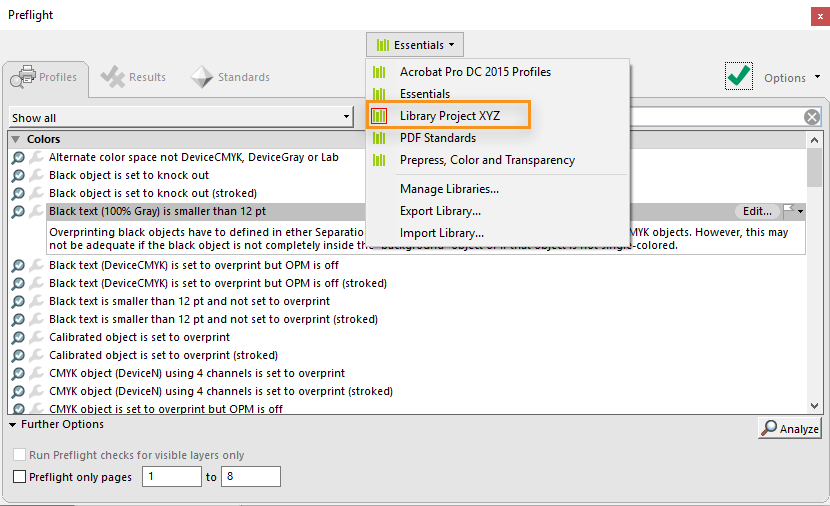The width and height of the screenshot is (830, 506).
Task: Select Black object is set to knock out
Action: pos(129,175)
